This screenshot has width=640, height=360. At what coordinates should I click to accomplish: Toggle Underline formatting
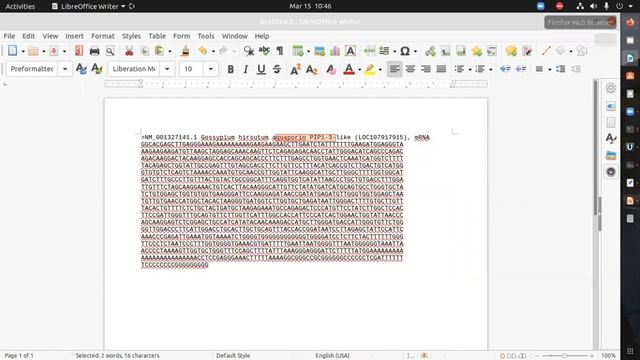click(261, 69)
